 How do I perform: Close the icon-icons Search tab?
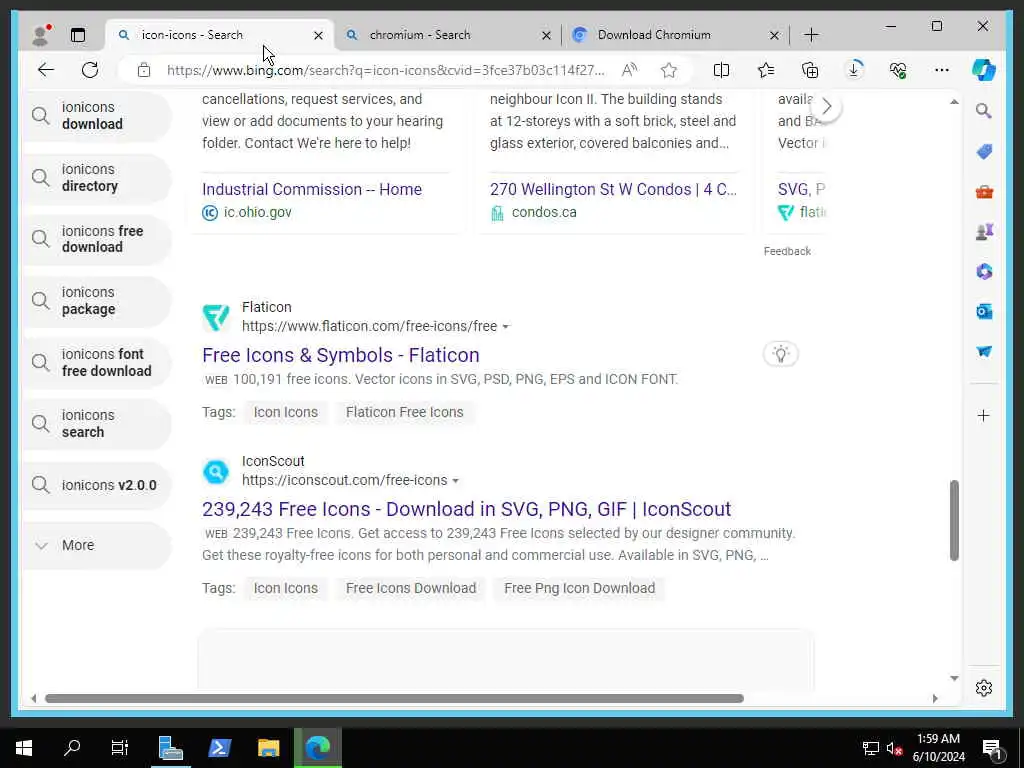tap(318, 35)
